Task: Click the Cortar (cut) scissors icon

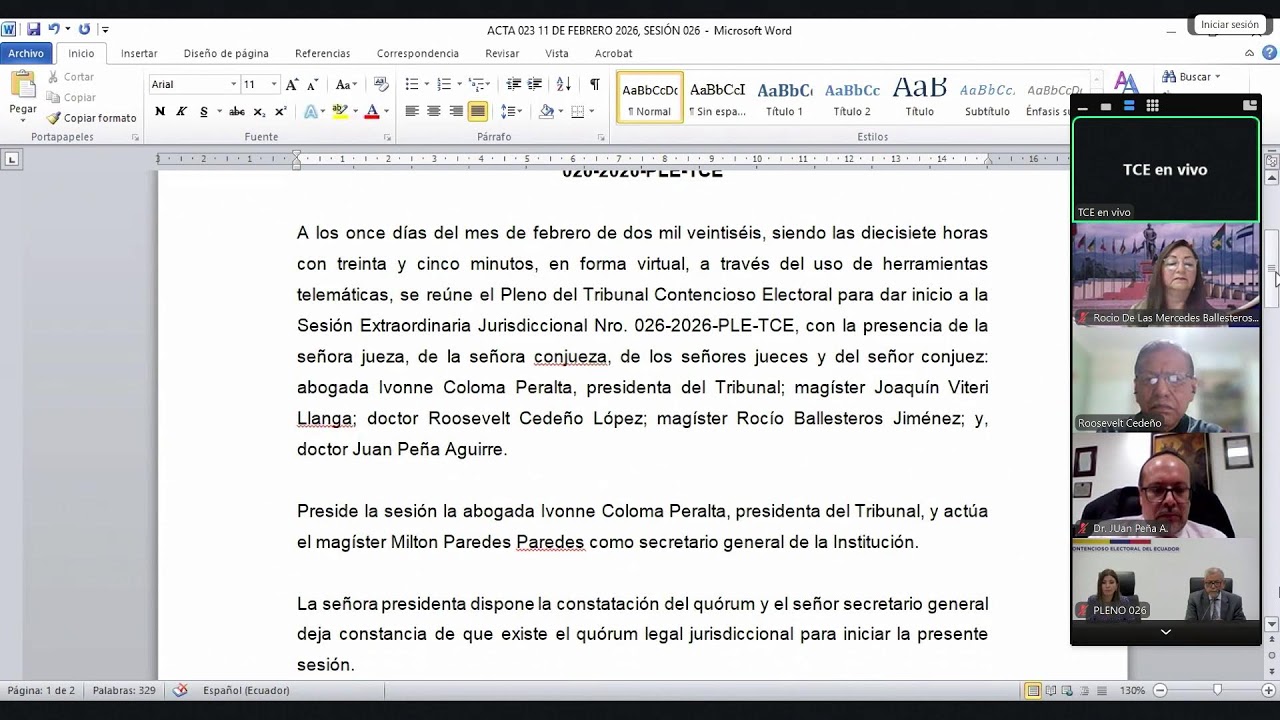Action: (x=53, y=77)
